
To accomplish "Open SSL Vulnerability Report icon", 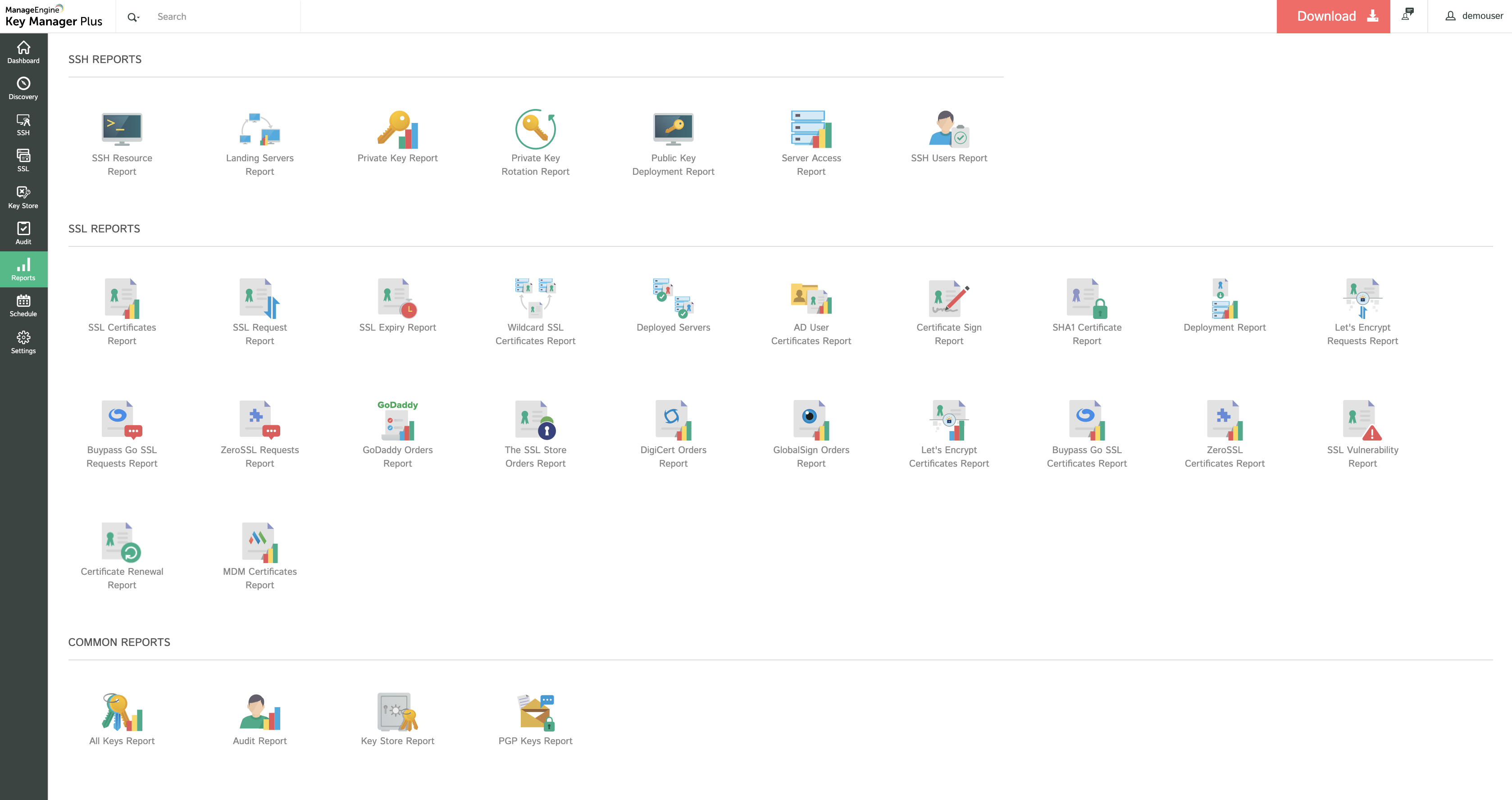I will pyautogui.click(x=1362, y=421).
